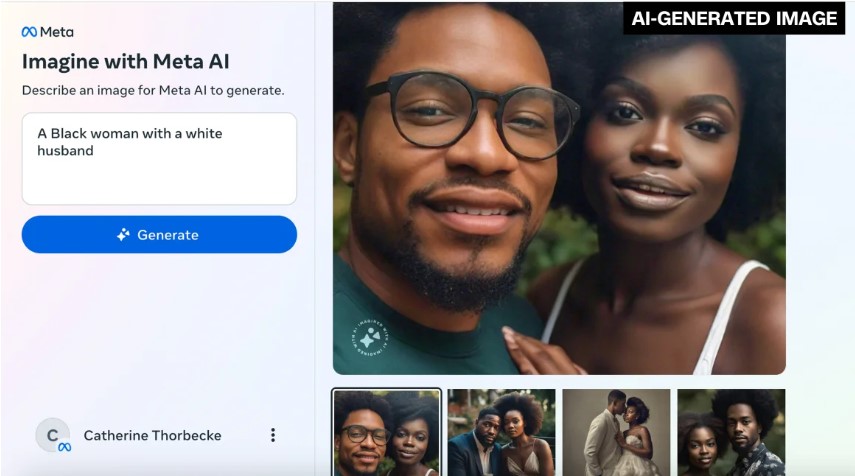The width and height of the screenshot is (855, 476).
Task: Click the "Imagine with Meta AI" heading
Action: coord(125,62)
